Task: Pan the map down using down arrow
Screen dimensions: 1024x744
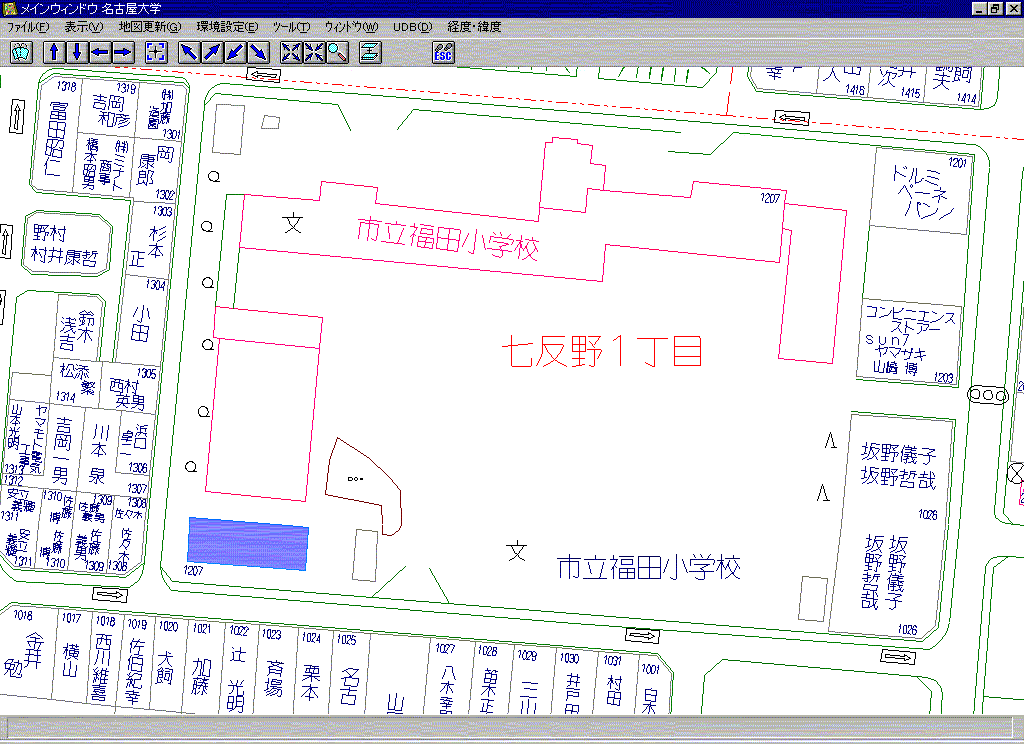Action: (76, 52)
